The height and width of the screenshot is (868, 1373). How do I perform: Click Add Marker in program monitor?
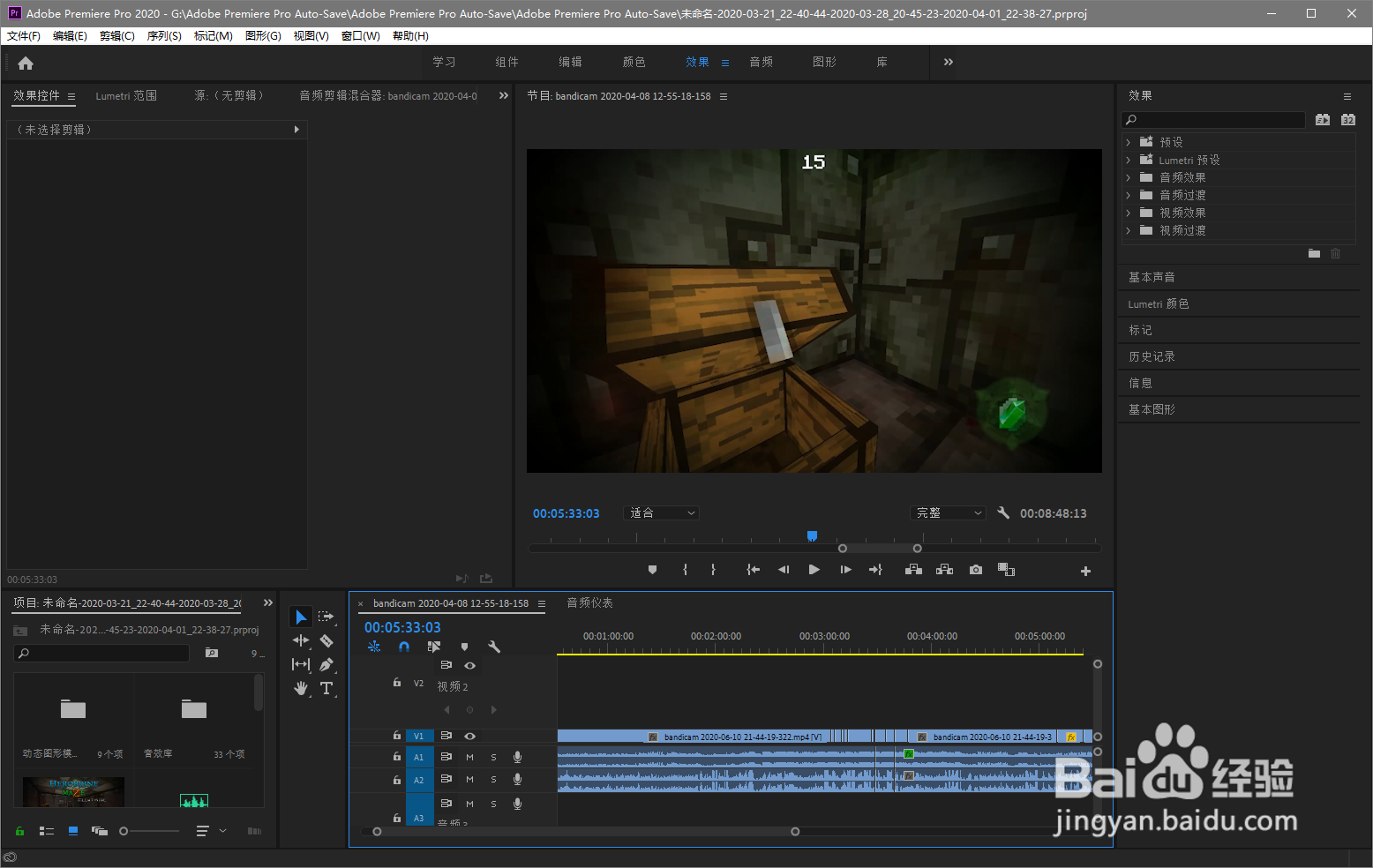click(x=652, y=570)
